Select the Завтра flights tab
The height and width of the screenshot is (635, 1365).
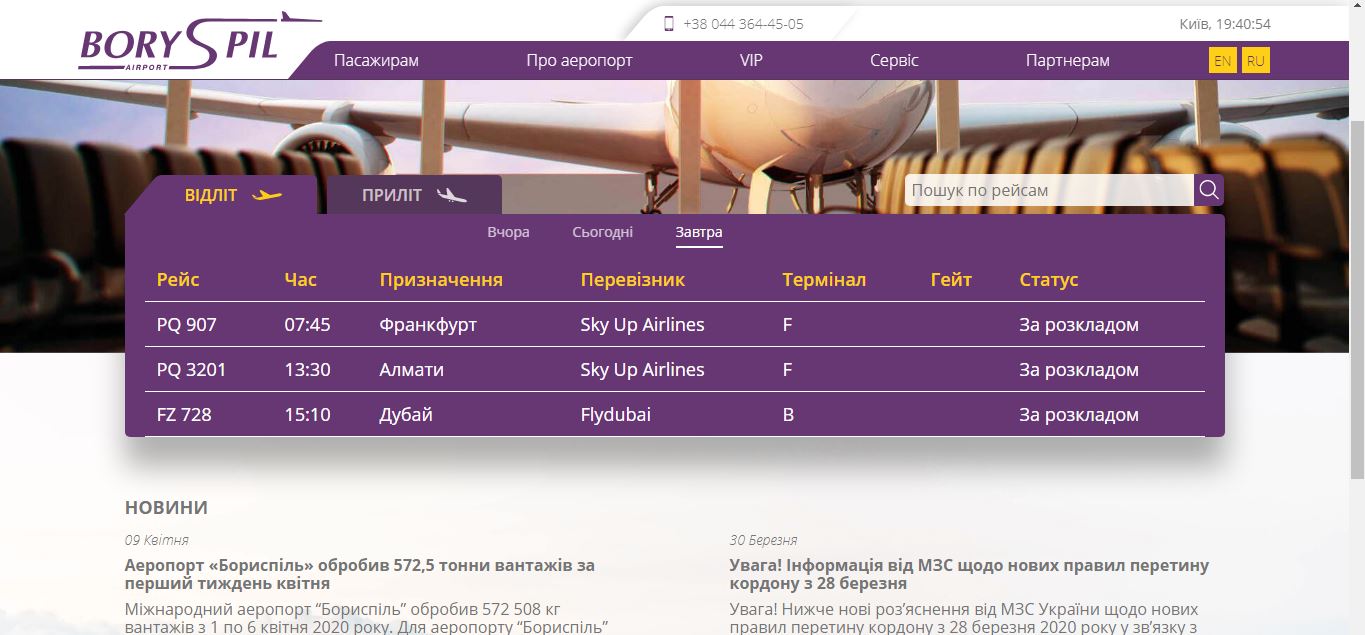699,232
